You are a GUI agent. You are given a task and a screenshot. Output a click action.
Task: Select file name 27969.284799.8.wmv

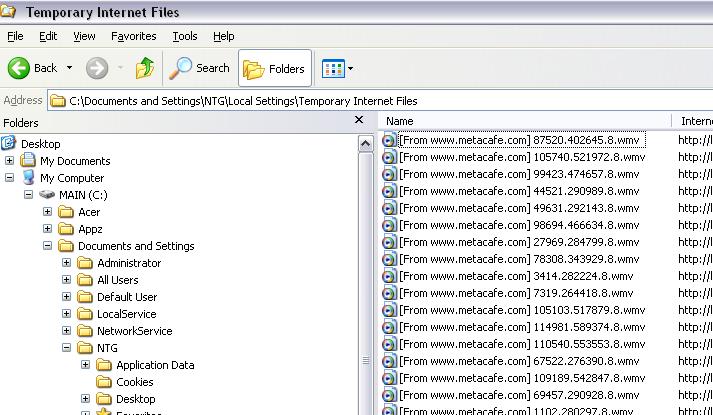519,242
